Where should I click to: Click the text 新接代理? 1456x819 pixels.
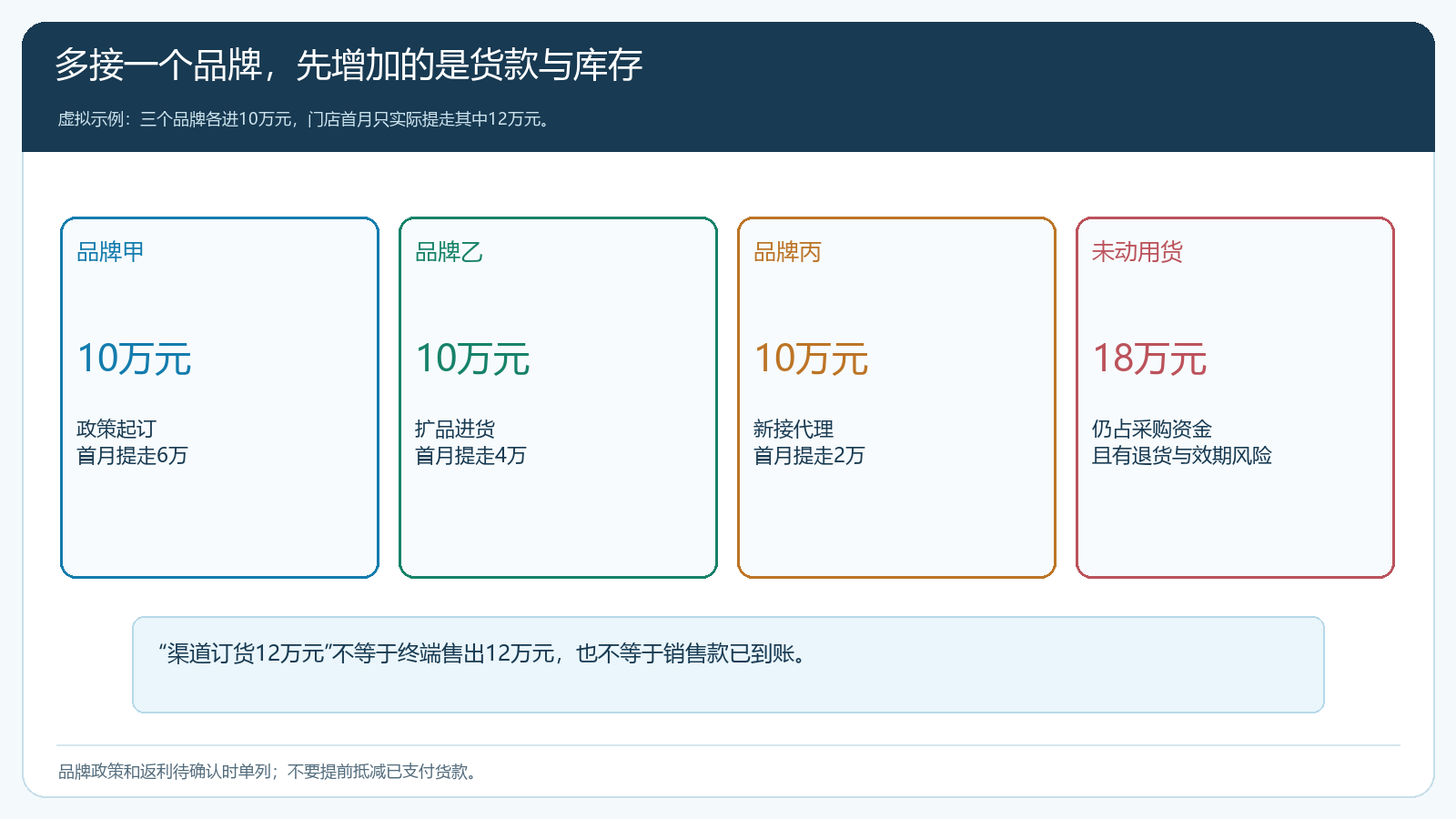click(x=794, y=429)
